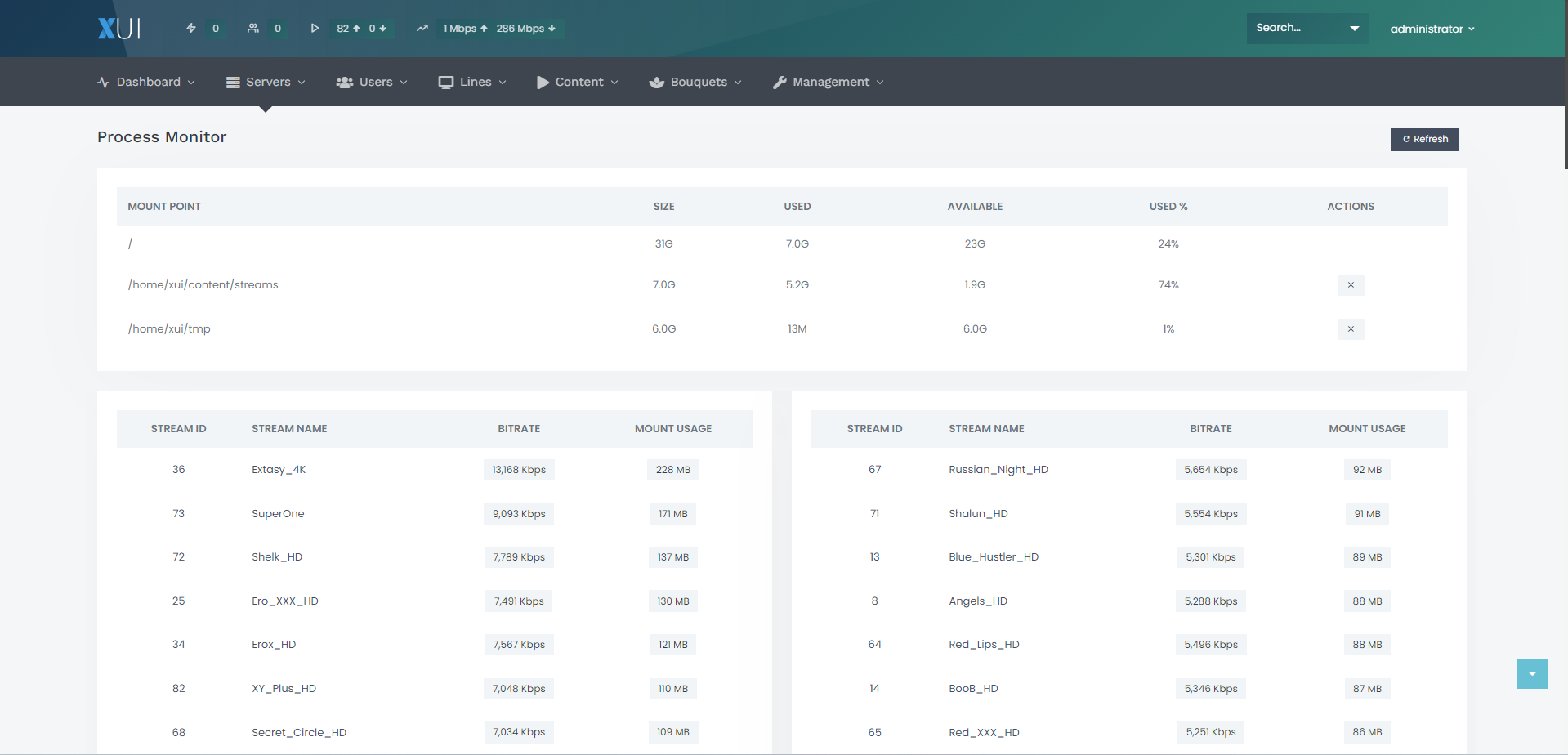Click the Blue_Hustler_HD stream name
The width and height of the screenshot is (1568, 755).
(994, 557)
